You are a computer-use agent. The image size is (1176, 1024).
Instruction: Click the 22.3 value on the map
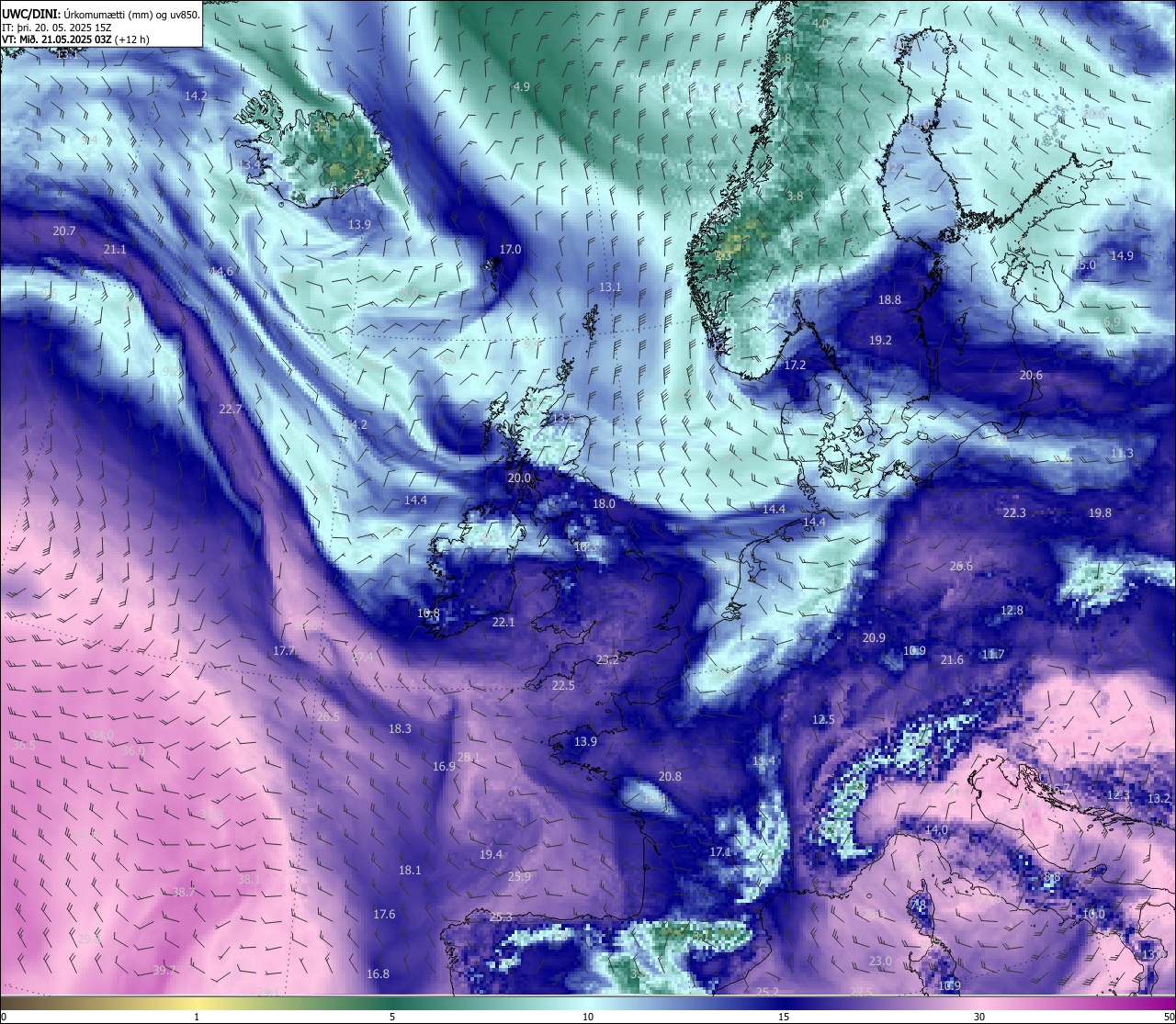click(1013, 513)
